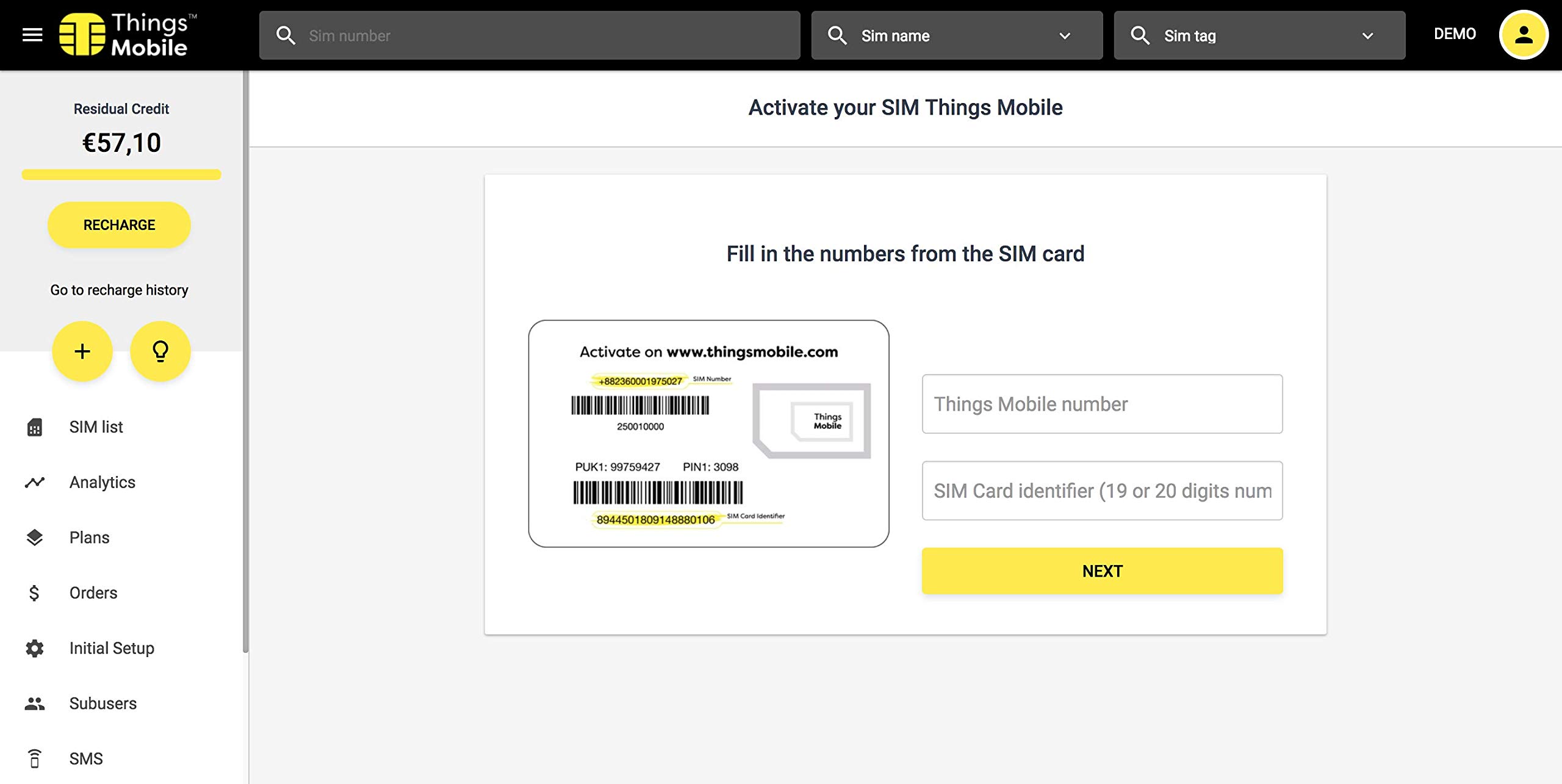The width and height of the screenshot is (1562, 784).
Task: Click the yellow plus add-SIM icon
Action: 82,351
